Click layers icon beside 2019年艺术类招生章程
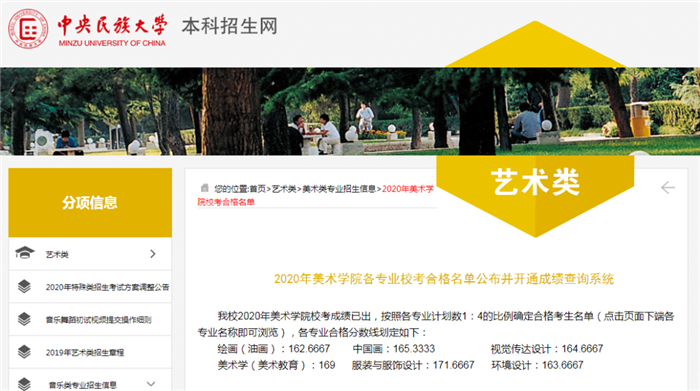700x391 pixels. 24,352
